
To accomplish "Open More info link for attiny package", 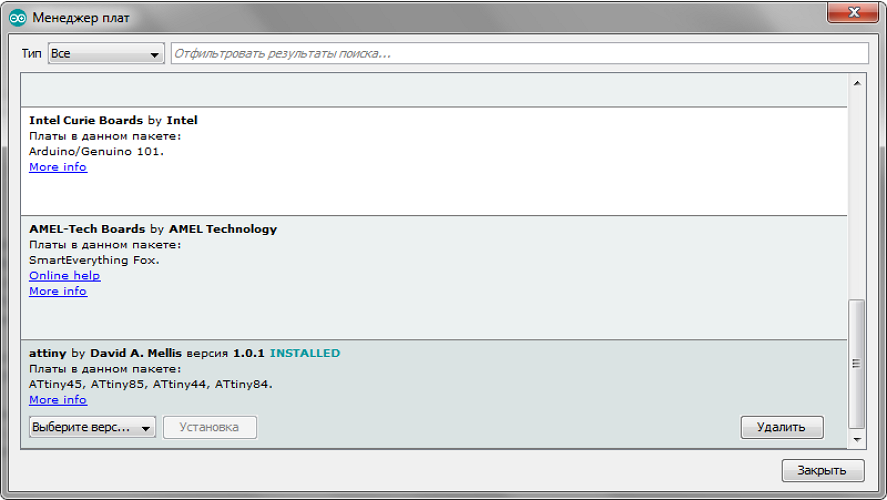I will click(58, 399).
